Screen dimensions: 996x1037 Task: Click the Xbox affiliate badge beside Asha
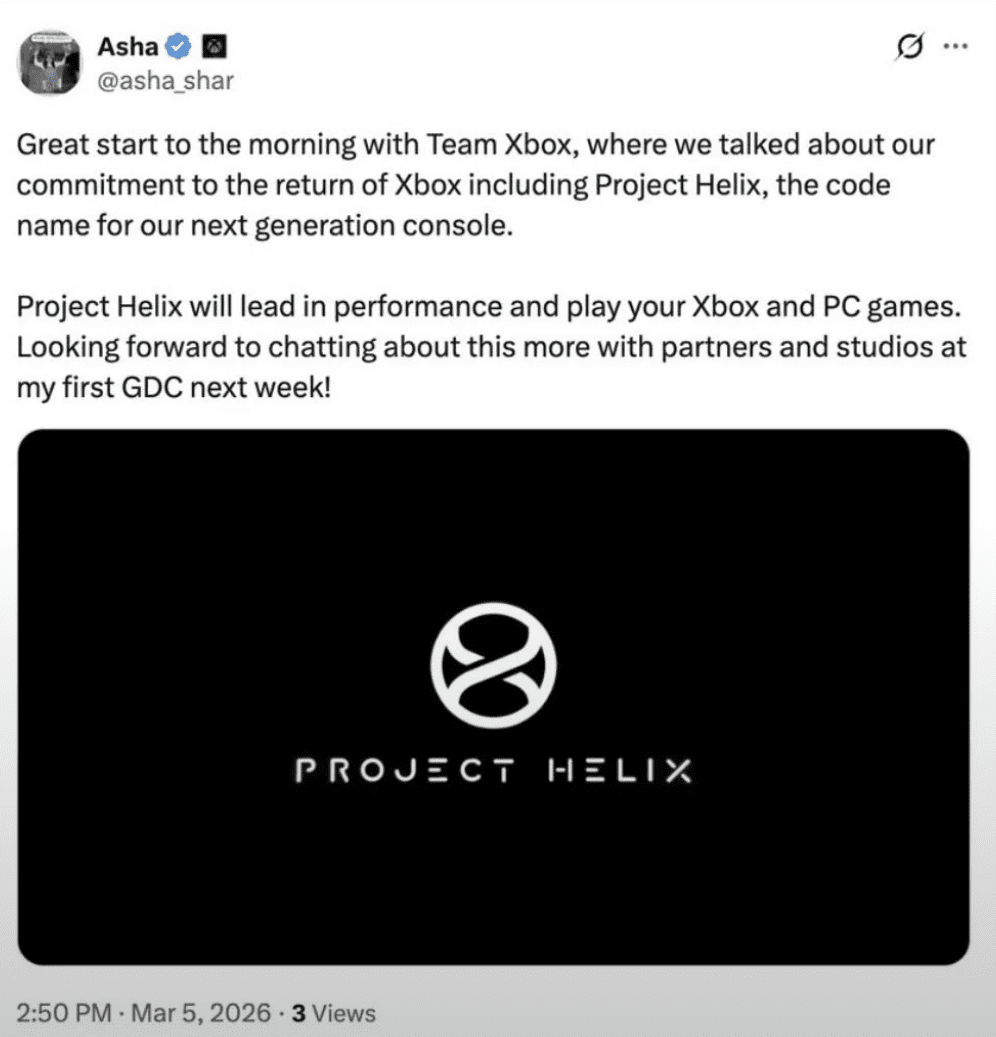point(215,46)
